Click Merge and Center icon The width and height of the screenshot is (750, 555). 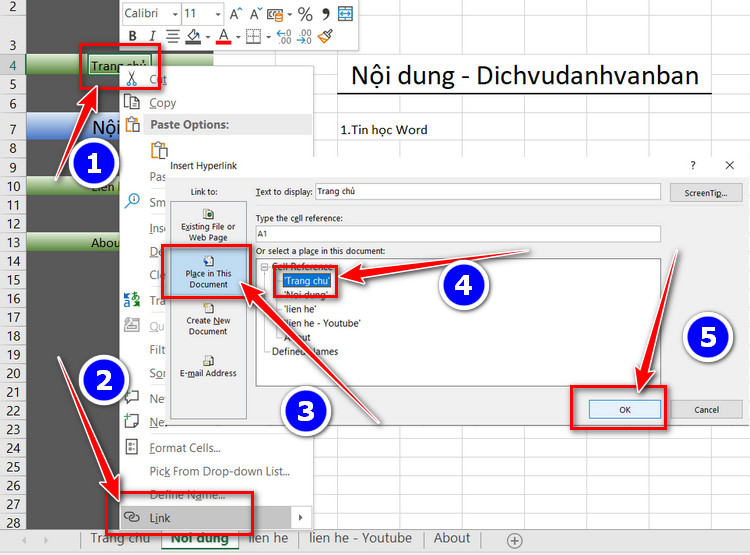(x=345, y=14)
